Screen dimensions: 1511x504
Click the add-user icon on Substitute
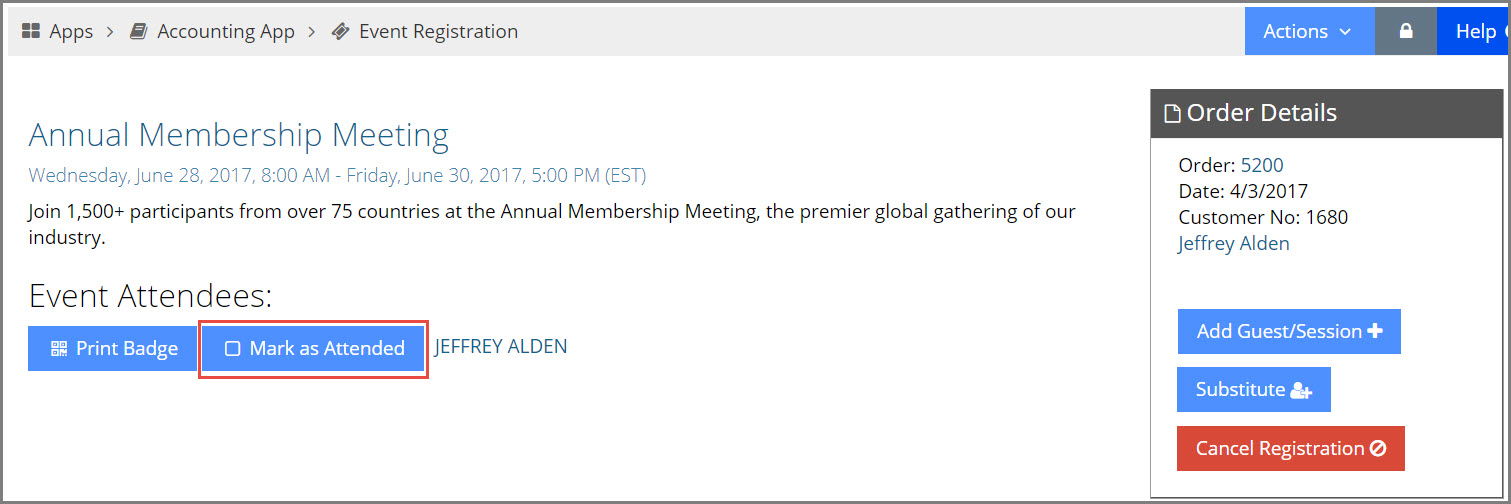(x=1301, y=390)
